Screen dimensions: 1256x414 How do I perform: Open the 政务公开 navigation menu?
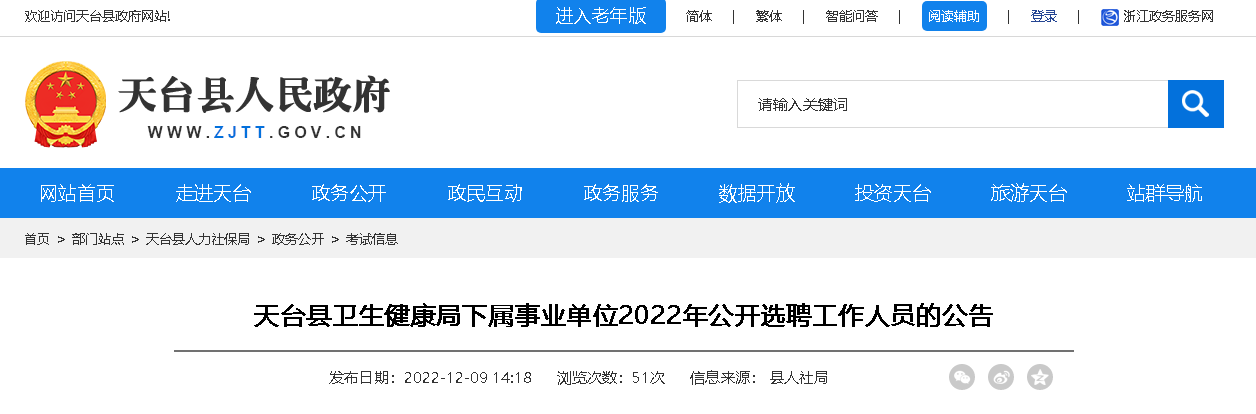(x=349, y=193)
